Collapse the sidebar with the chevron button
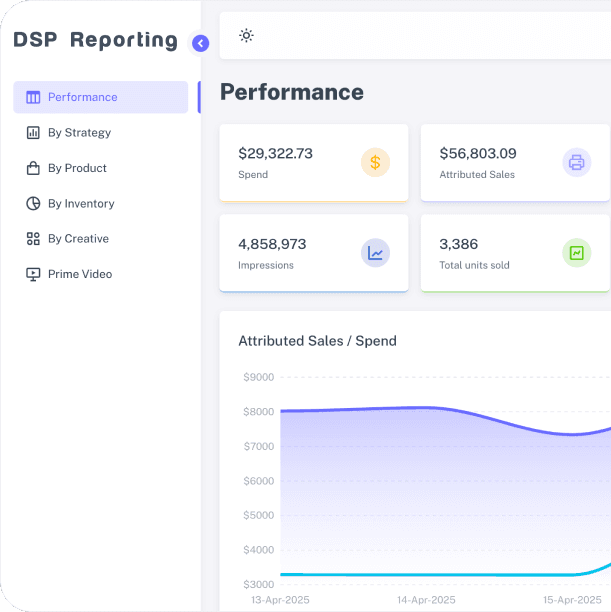 pos(201,43)
